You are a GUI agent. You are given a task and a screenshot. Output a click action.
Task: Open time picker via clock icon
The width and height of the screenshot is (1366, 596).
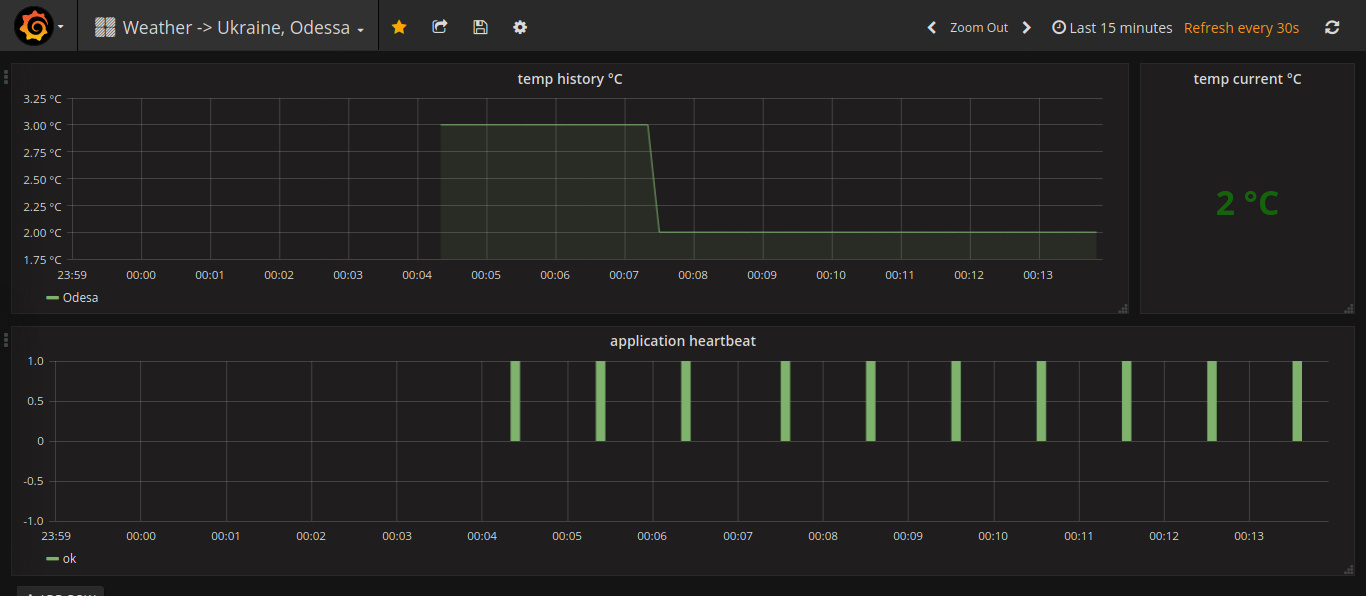(x=1058, y=27)
